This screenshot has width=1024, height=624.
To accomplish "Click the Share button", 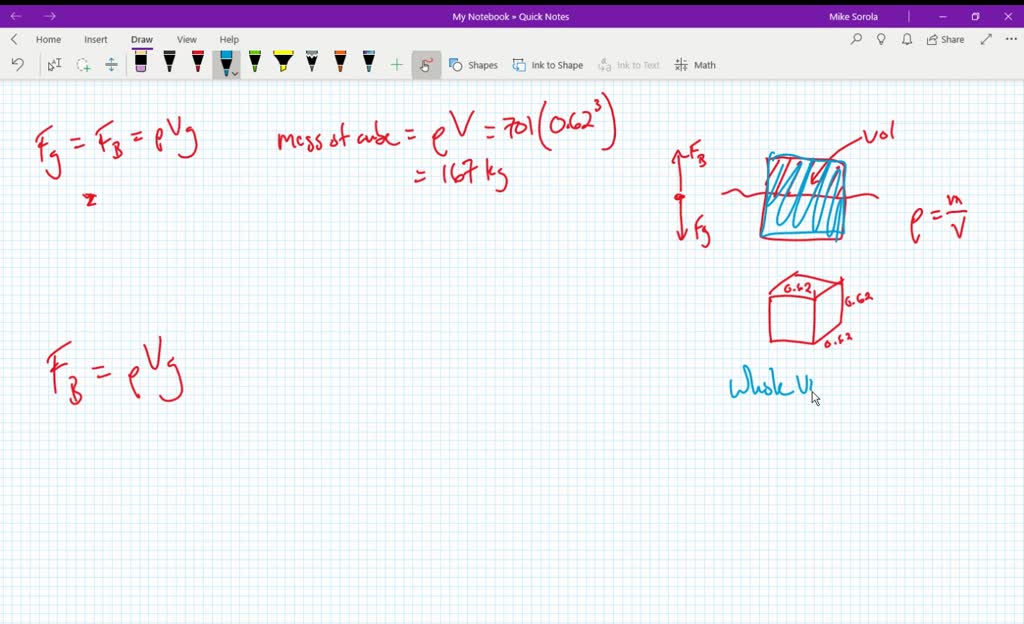I will click(943, 39).
